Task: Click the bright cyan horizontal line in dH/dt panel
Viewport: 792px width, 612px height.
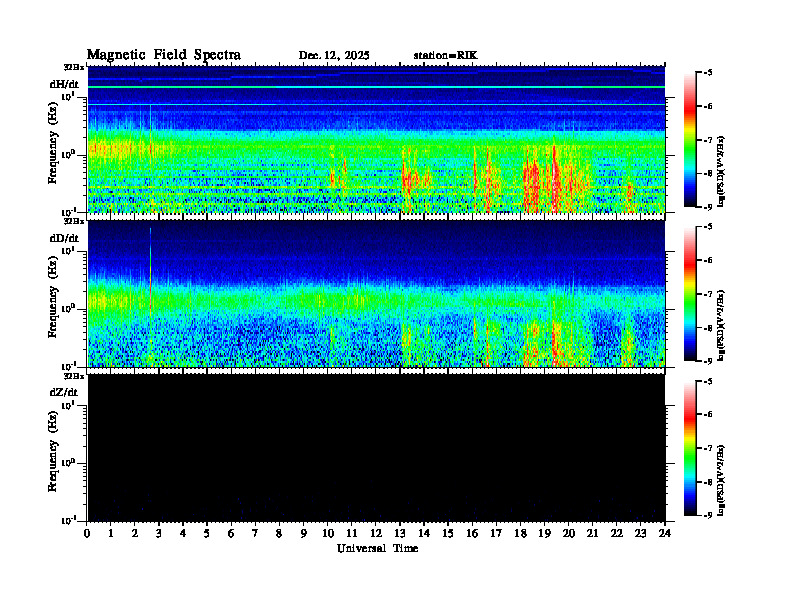Action: [376, 87]
